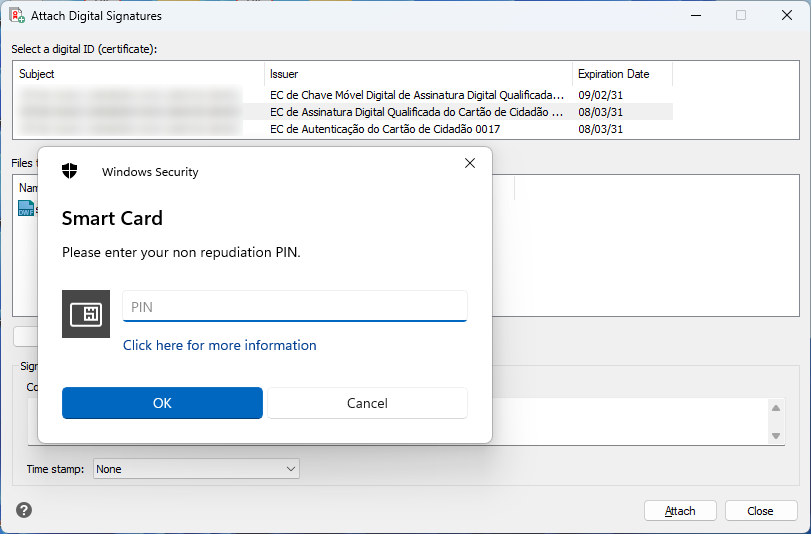
Task: Click the comment box scroll down arrow
Action: point(776,436)
